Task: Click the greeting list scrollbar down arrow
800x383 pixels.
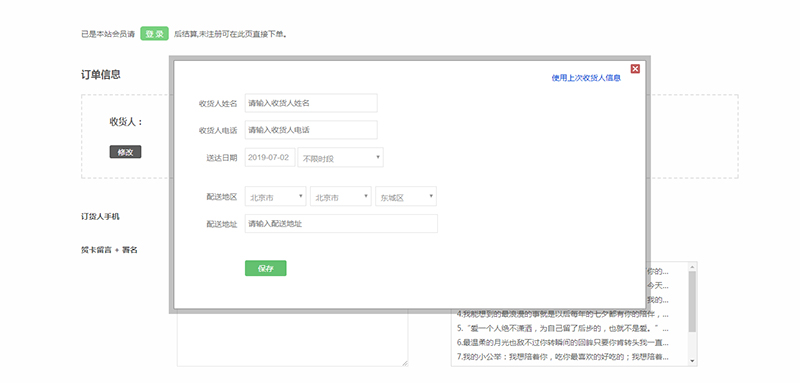Action: tap(692, 361)
